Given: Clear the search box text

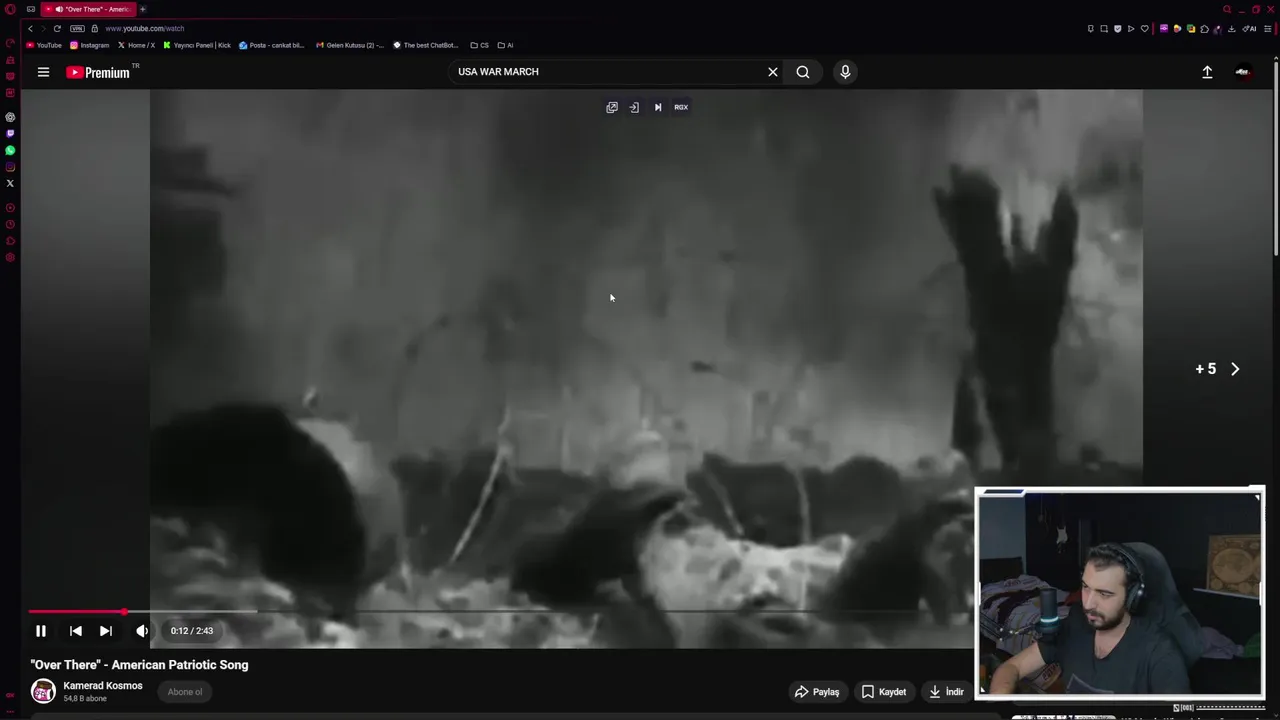Looking at the screenshot, I should click(772, 72).
